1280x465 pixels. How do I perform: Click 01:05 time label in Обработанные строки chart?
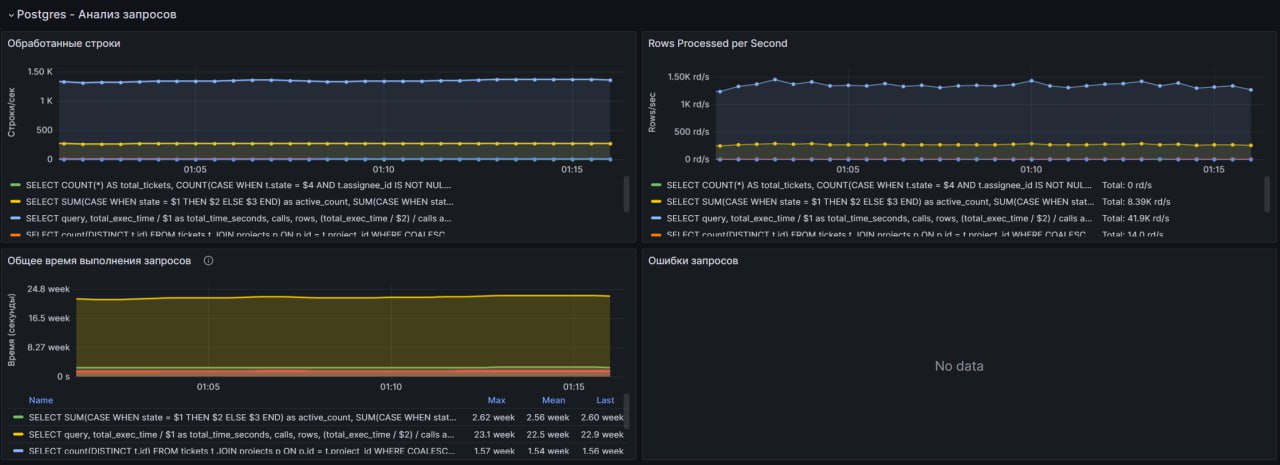(194, 170)
